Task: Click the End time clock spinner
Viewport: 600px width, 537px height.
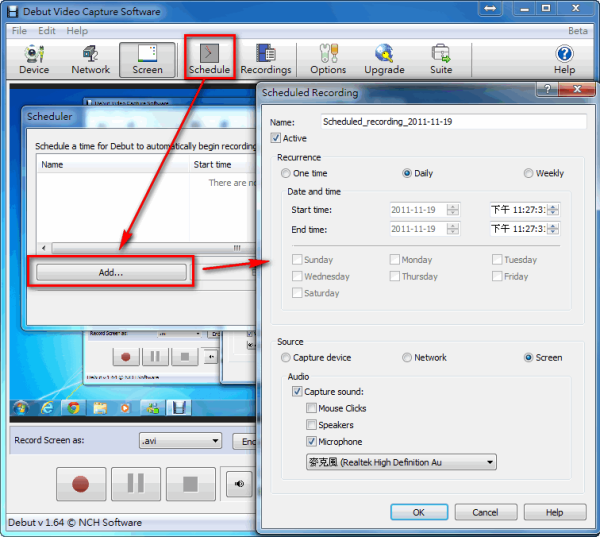Action: coord(553,229)
